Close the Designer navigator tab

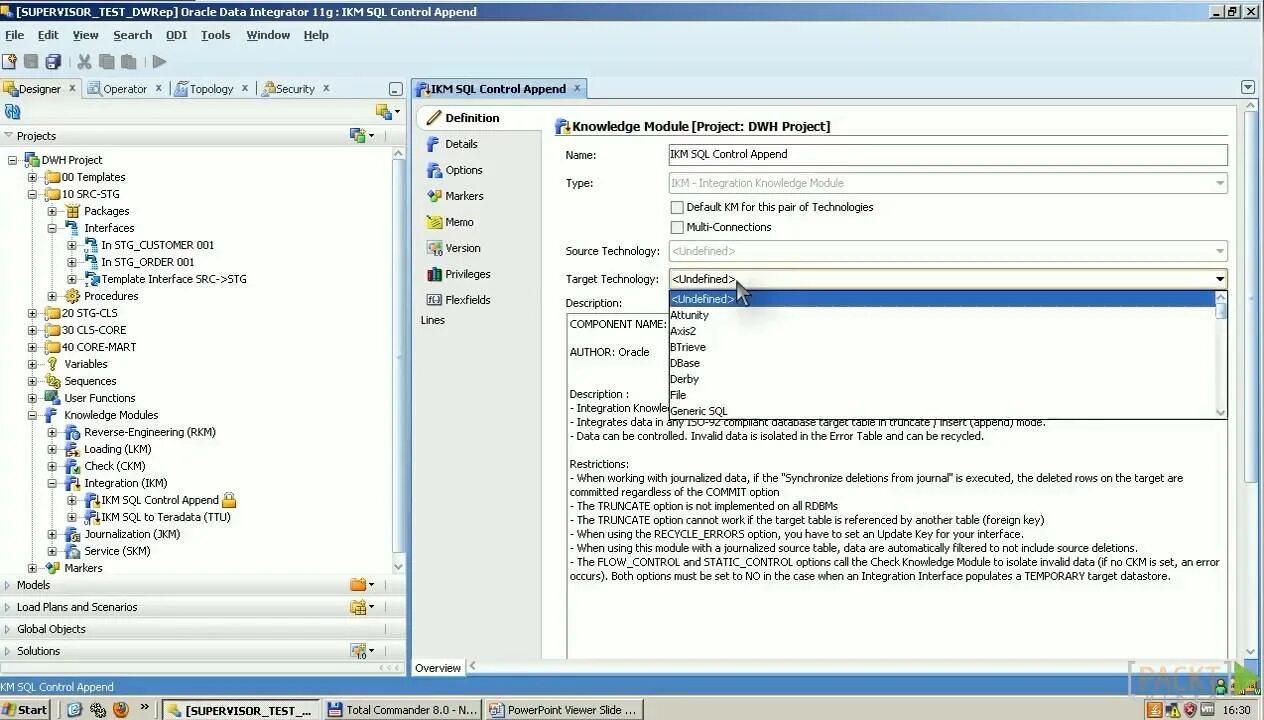coord(72,88)
